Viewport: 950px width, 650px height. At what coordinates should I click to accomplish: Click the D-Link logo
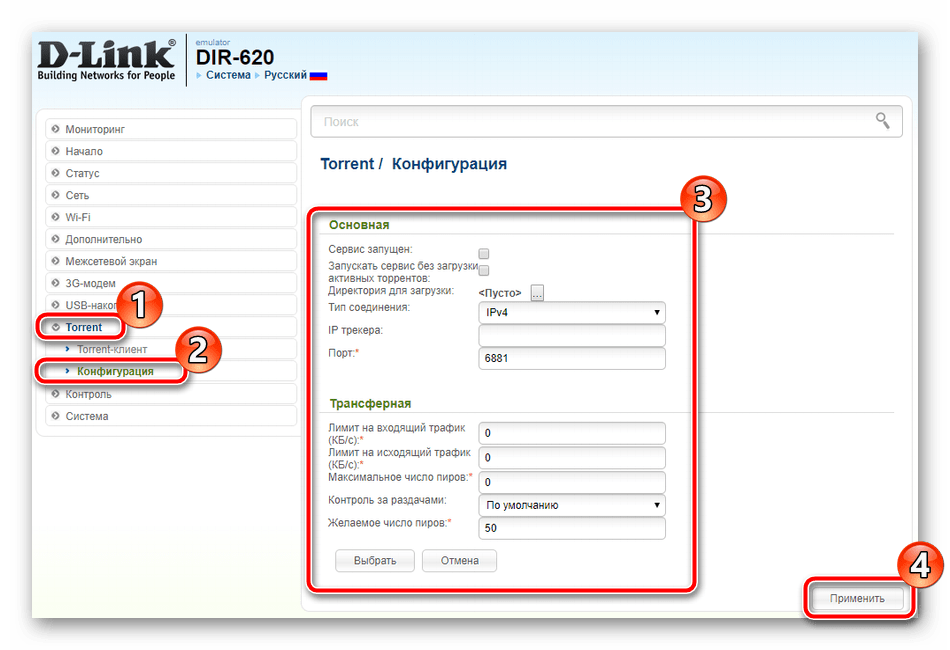pos(106,60)
